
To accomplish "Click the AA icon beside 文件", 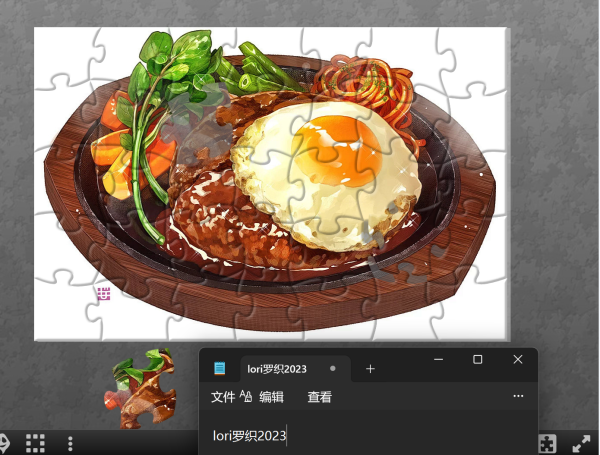I will click(x=246, y=396).
